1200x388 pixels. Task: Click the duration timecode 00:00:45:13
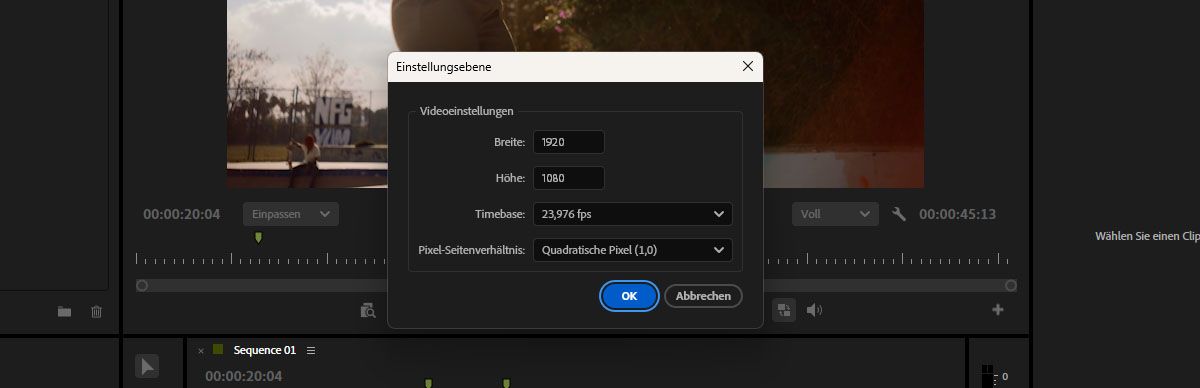(x=957, y=214)
